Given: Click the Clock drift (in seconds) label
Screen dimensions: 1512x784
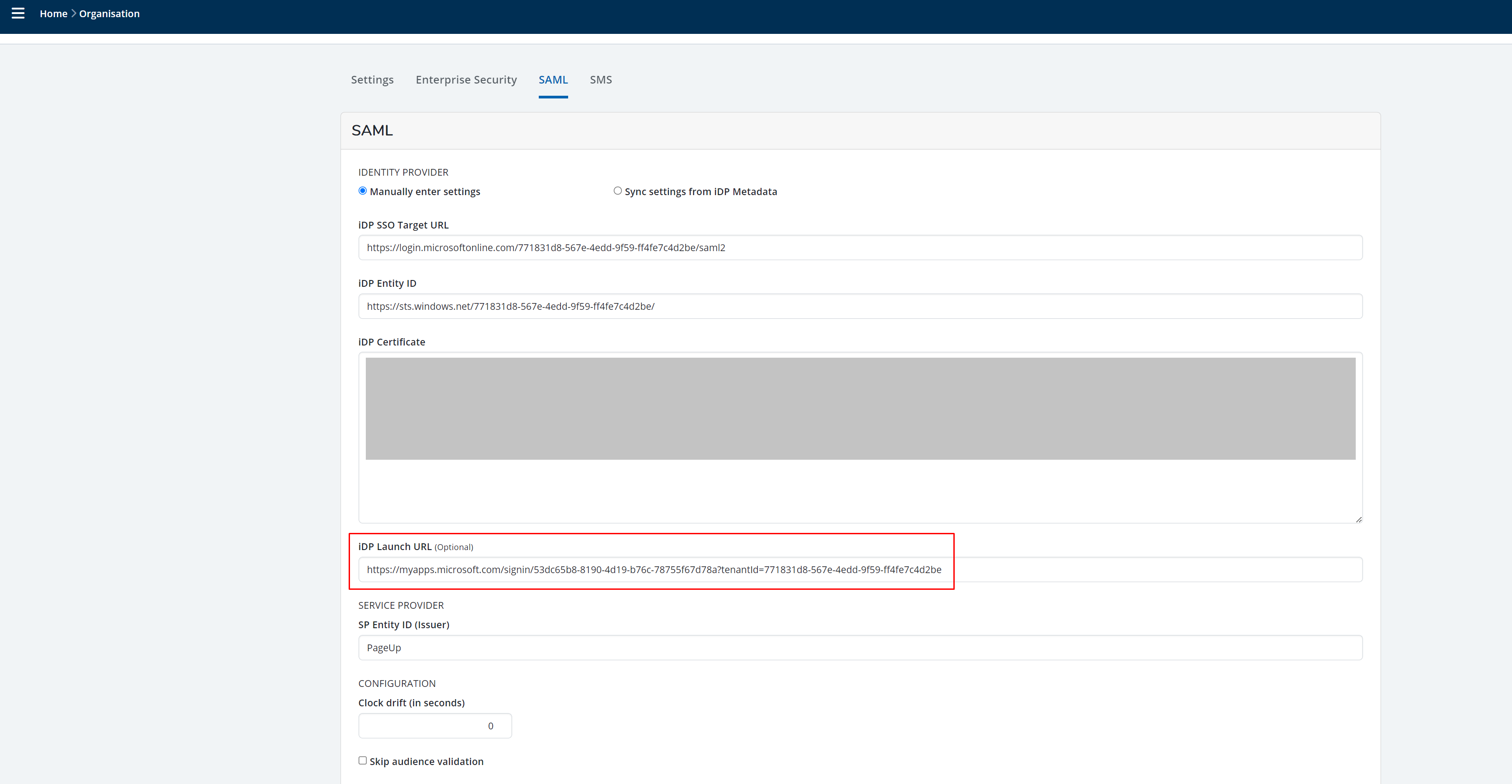Looking at the screenshot, I should (411, 703).
